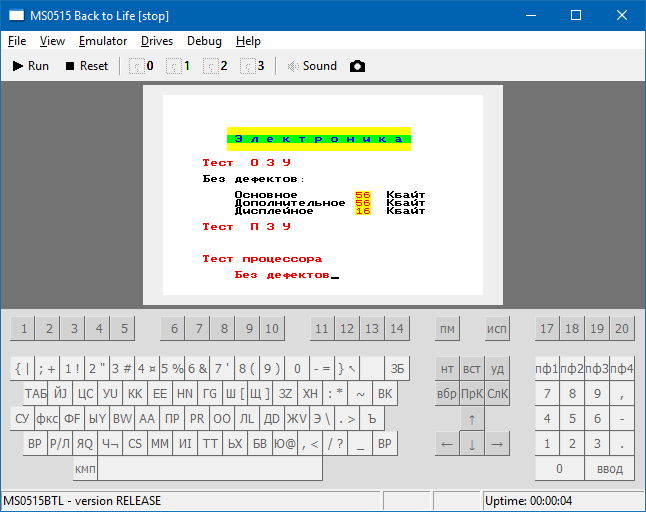Click function key 14 on virtual keyboard
Screen dimensions: 646x512
pos(397,328)
